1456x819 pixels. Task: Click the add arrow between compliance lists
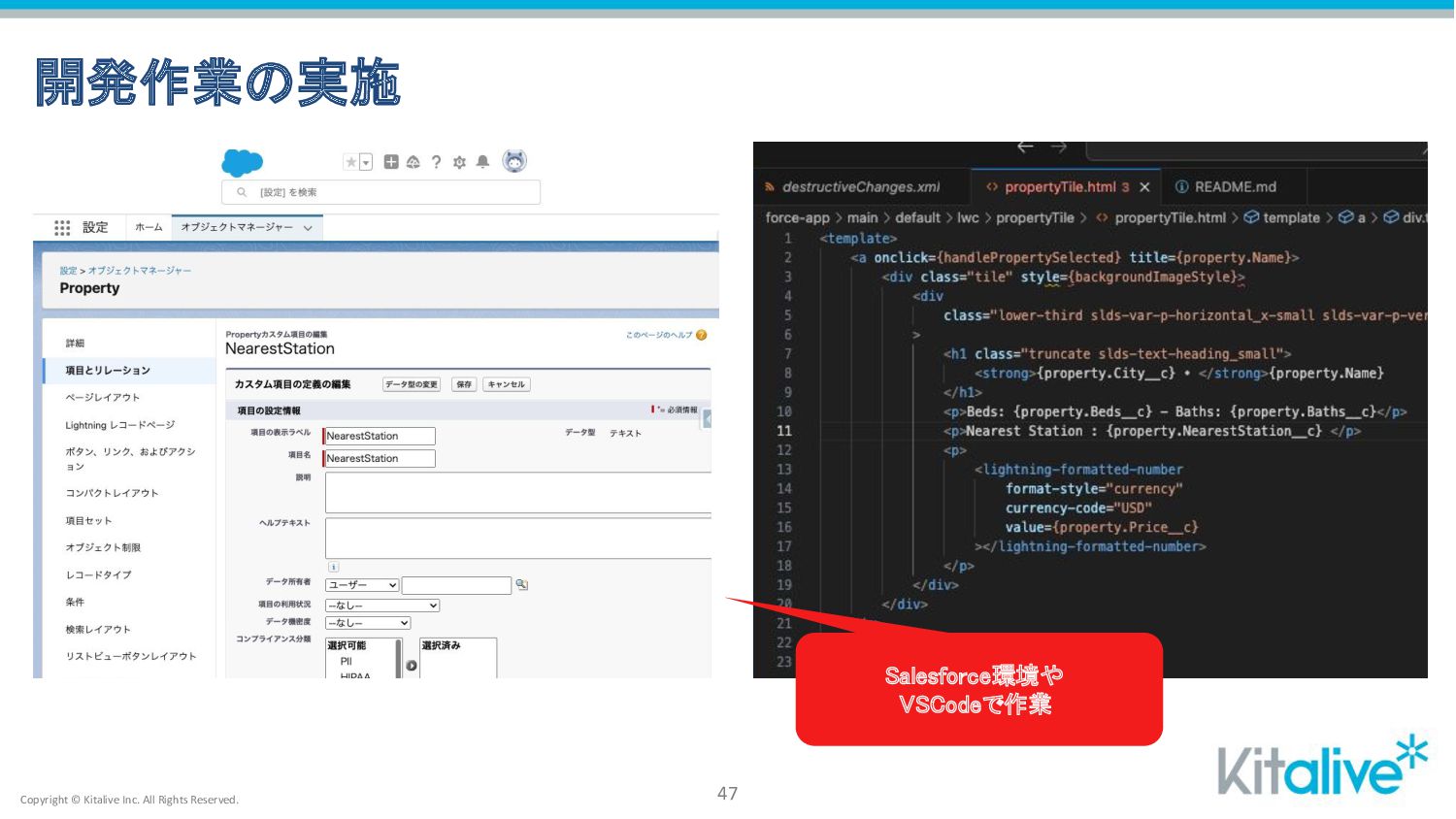pyautogui.click(x=412, y=666)
